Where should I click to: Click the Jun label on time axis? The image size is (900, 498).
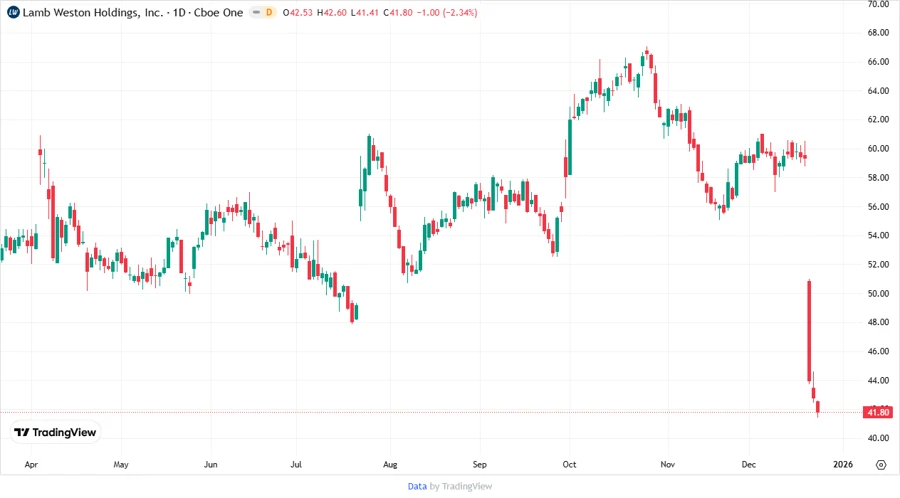click(211, 464)
